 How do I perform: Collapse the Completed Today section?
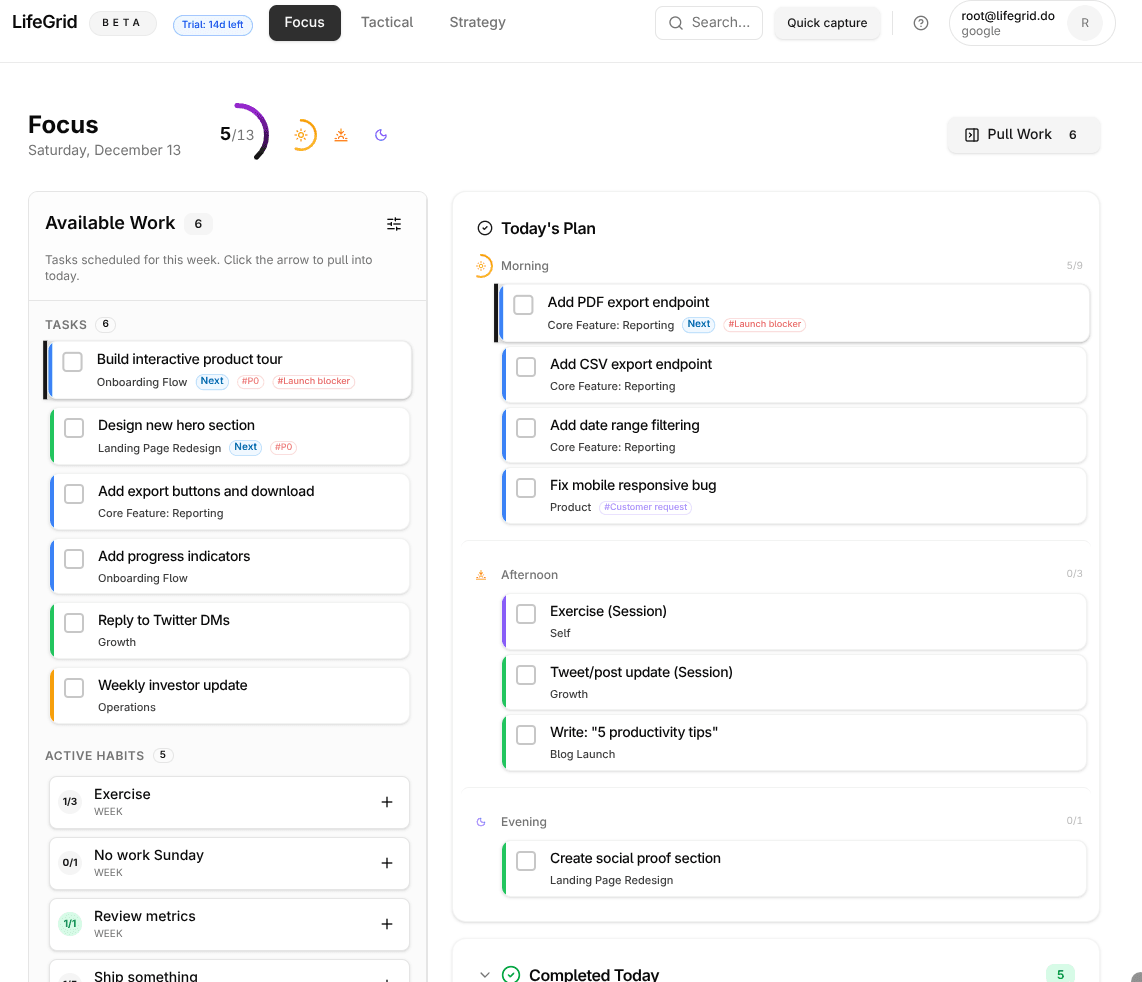coord(485,974)
